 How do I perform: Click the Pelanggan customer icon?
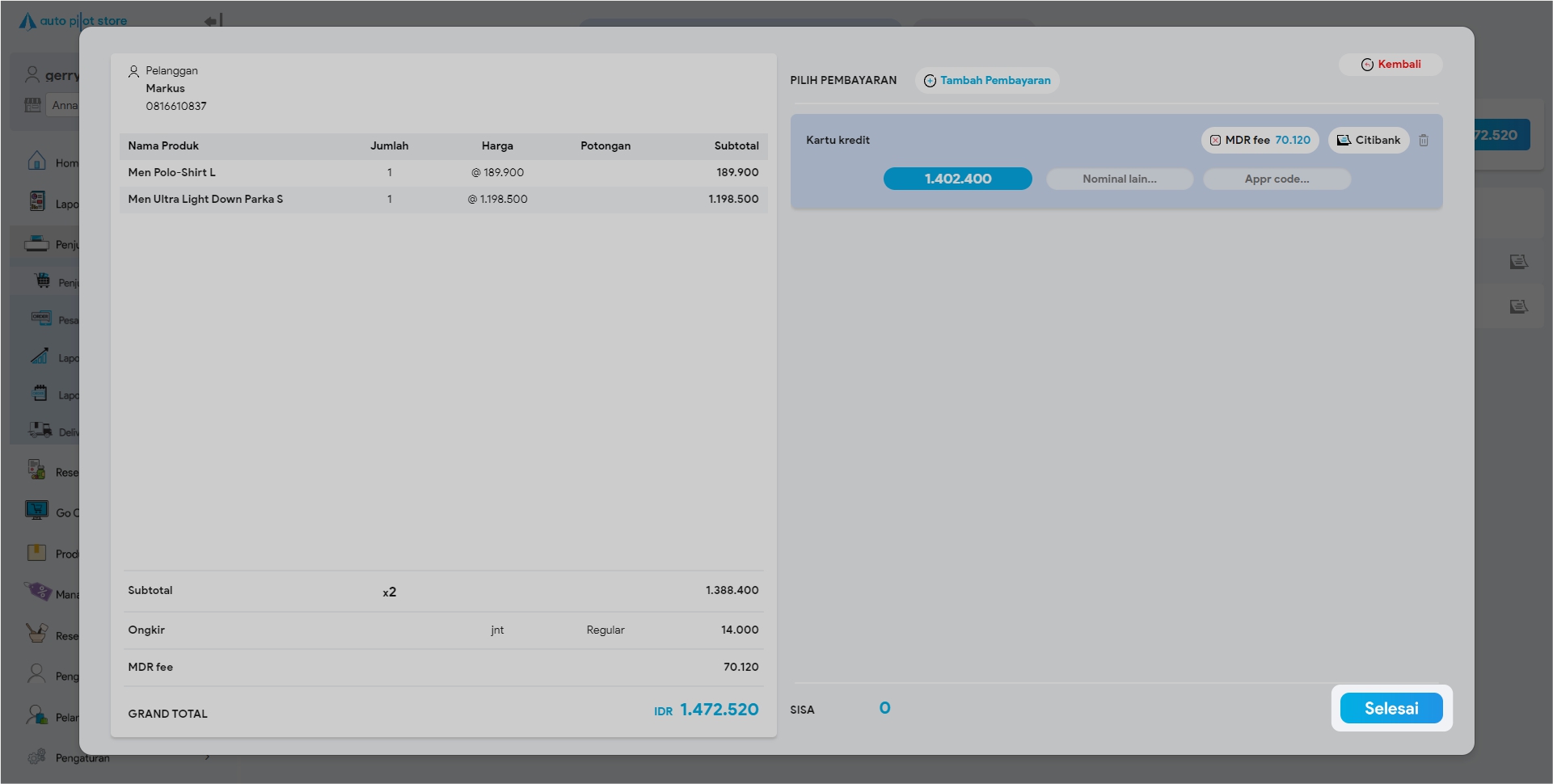(133, 72)
